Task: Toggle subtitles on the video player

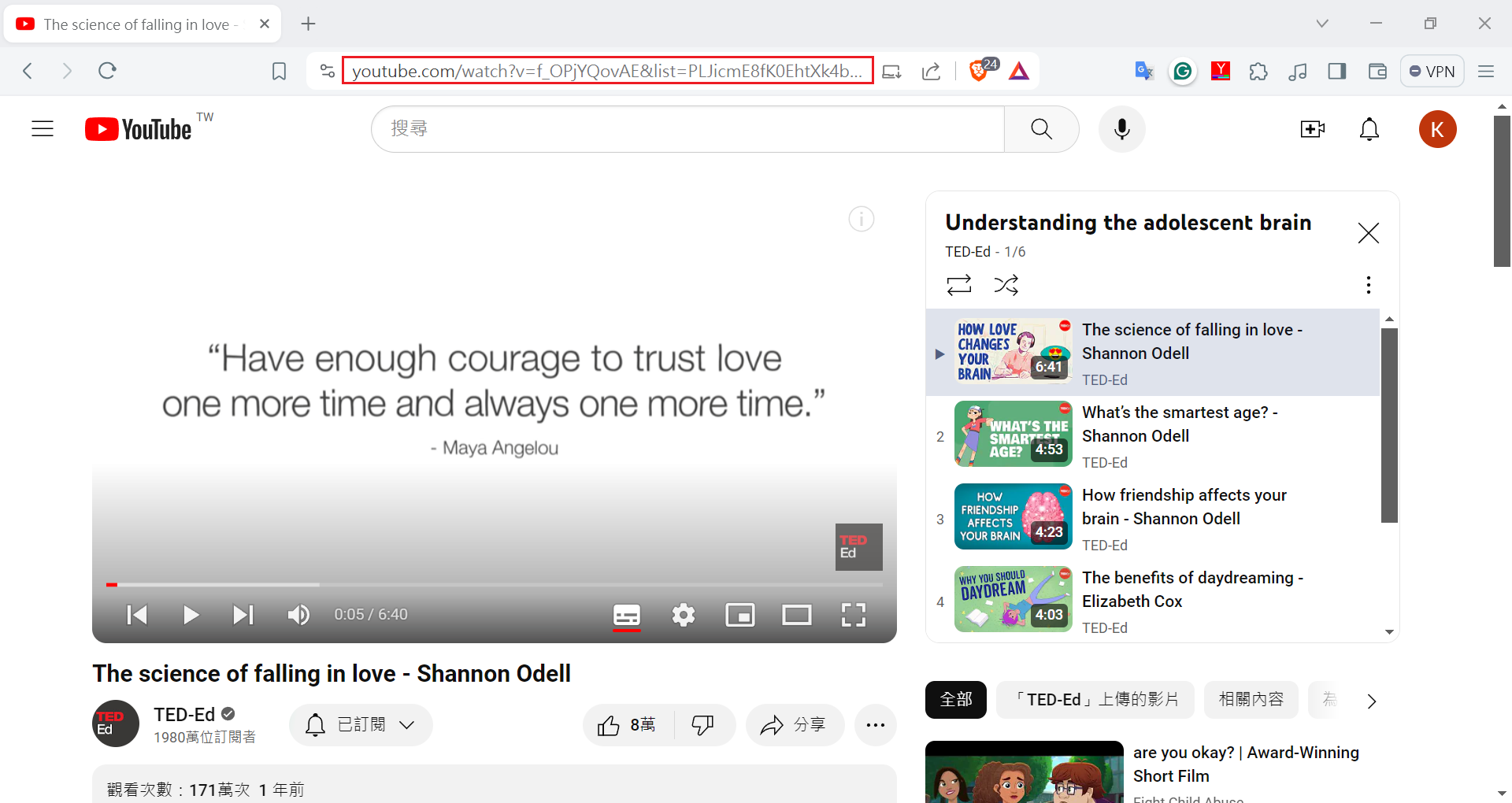Action: pyautogui.click(x=627, y=615)
